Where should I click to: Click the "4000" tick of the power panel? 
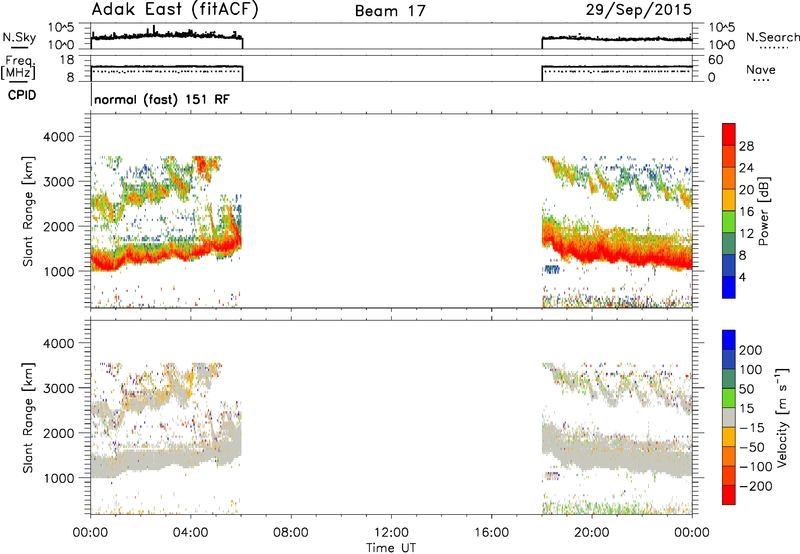click(x=58, y=137)
